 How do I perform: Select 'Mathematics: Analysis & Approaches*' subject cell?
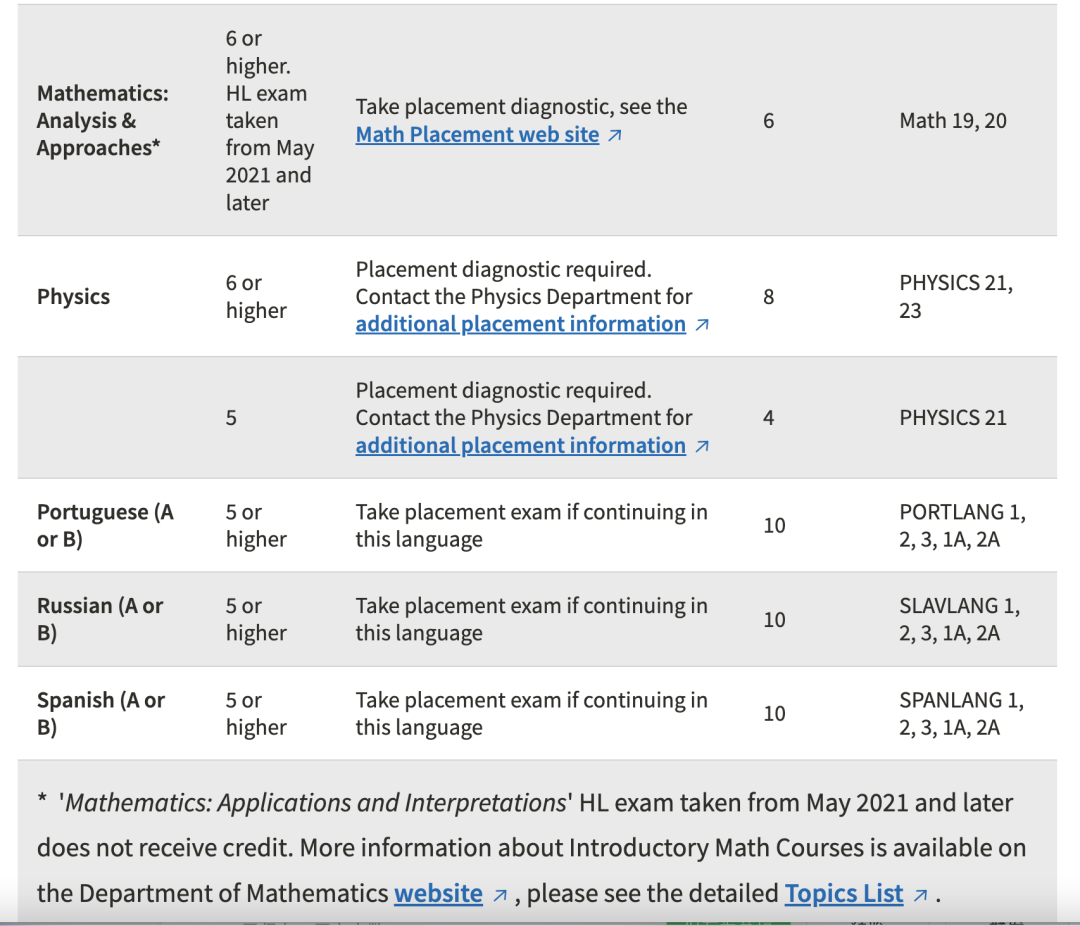(103, 121)
